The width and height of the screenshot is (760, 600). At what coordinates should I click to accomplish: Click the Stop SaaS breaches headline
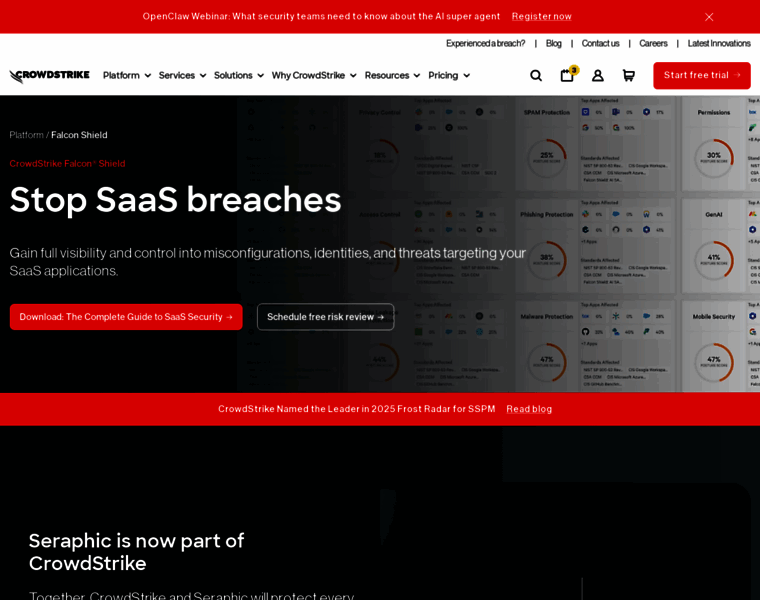pos(175,199)
